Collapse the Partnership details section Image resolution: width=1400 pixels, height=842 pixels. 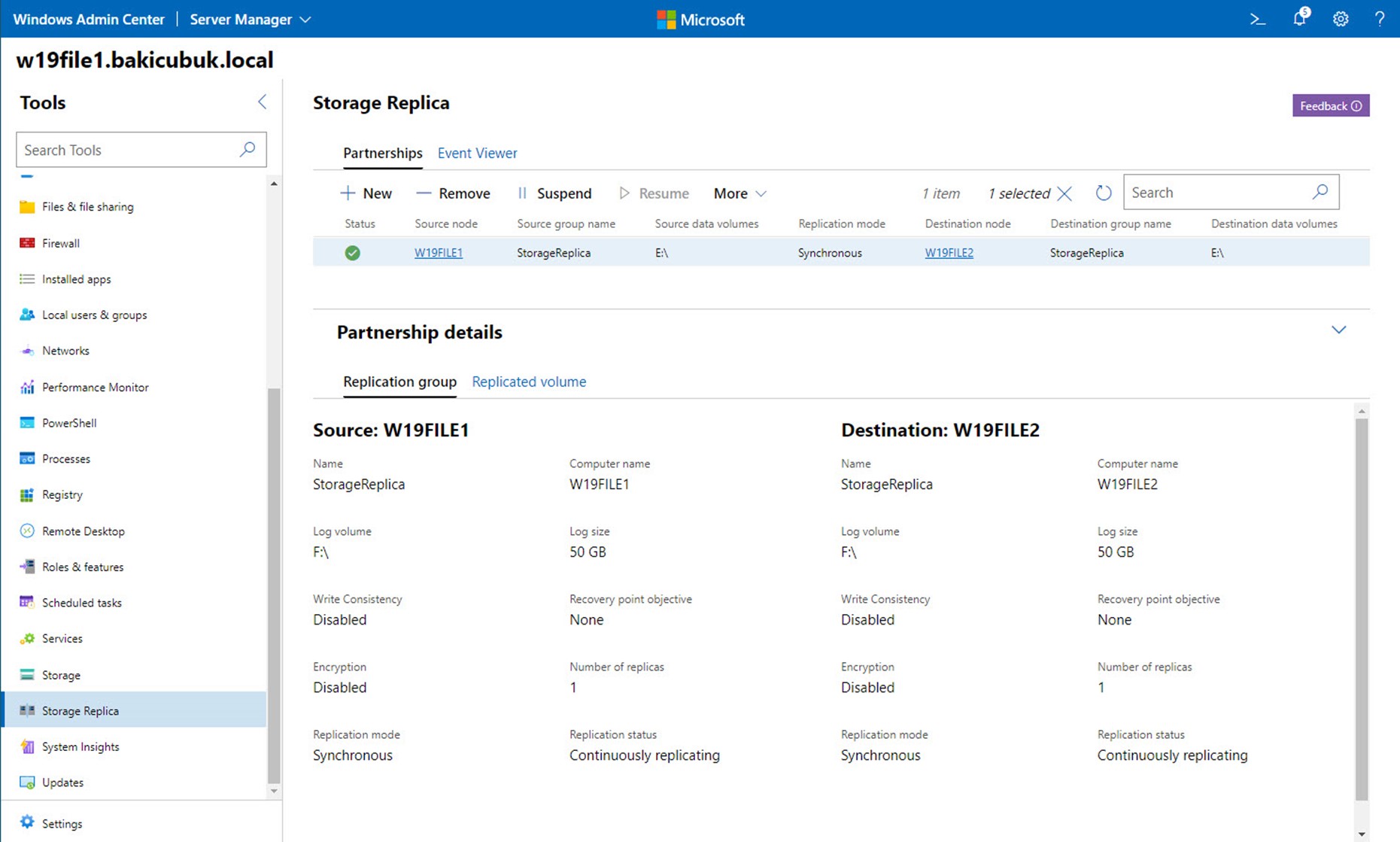click(1338, 330)
